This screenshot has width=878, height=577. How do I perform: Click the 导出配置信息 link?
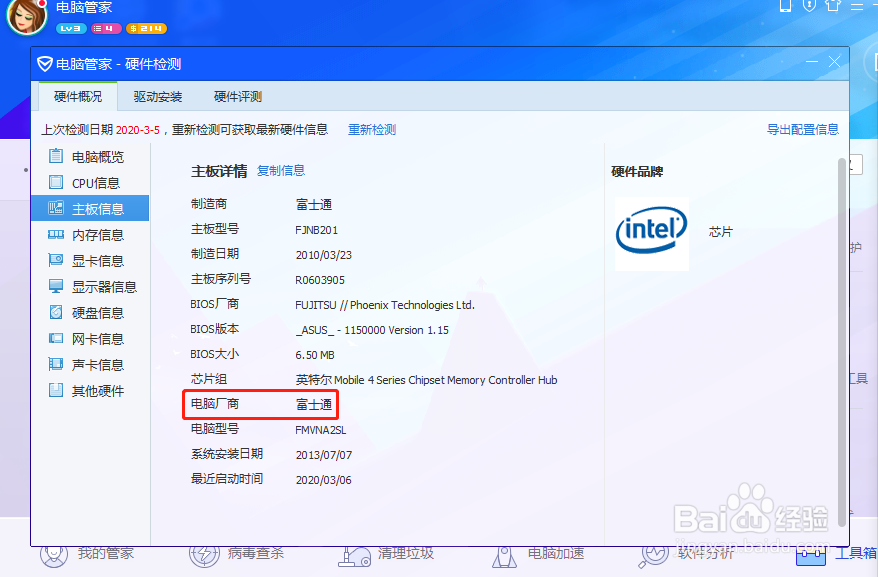[802, 129]
